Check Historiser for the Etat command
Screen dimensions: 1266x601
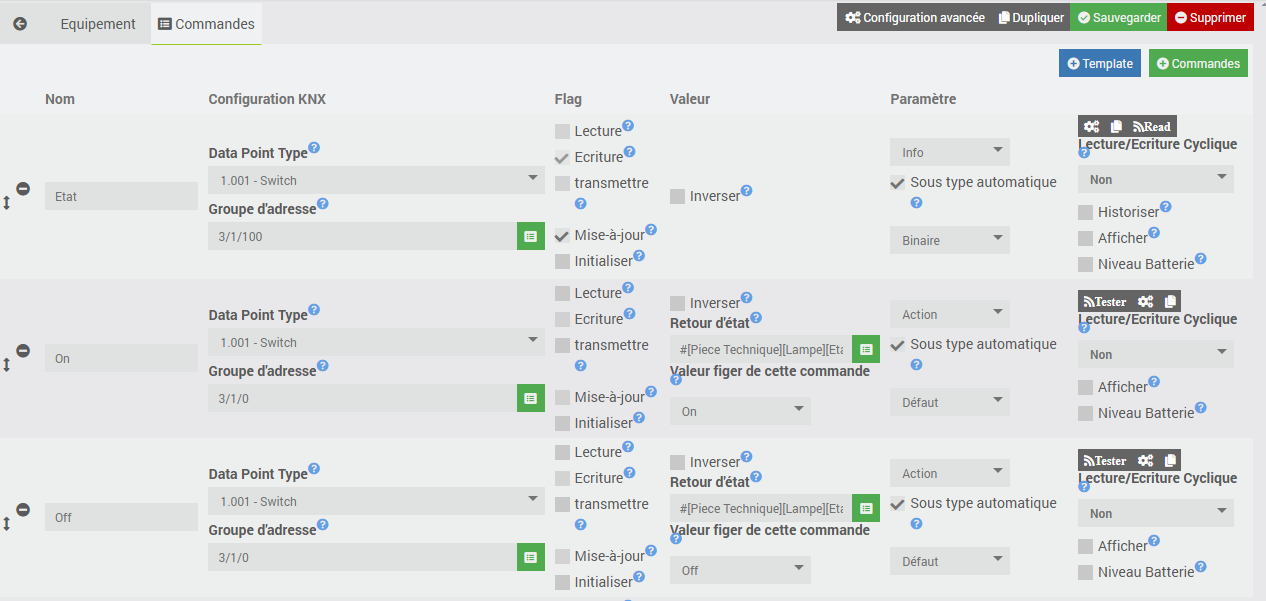[1085, 212]
